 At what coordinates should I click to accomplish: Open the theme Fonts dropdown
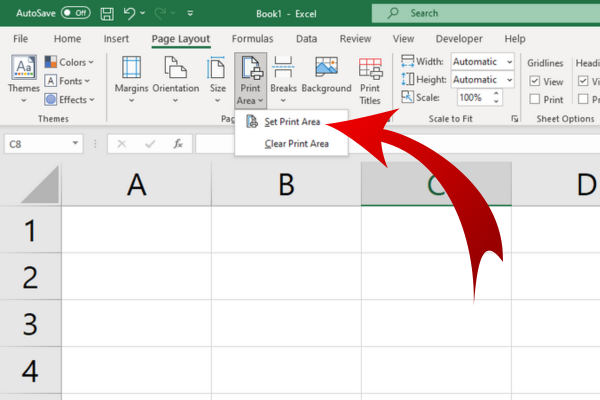pyautogui.click(x=67, y=81)
